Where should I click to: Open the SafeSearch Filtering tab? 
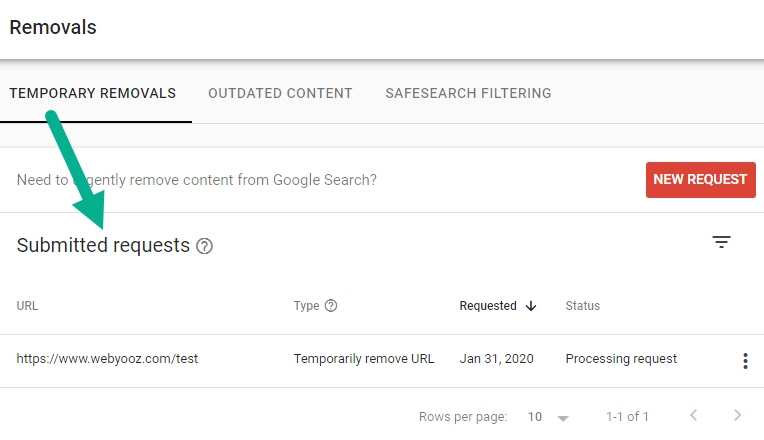coord(468,93)
